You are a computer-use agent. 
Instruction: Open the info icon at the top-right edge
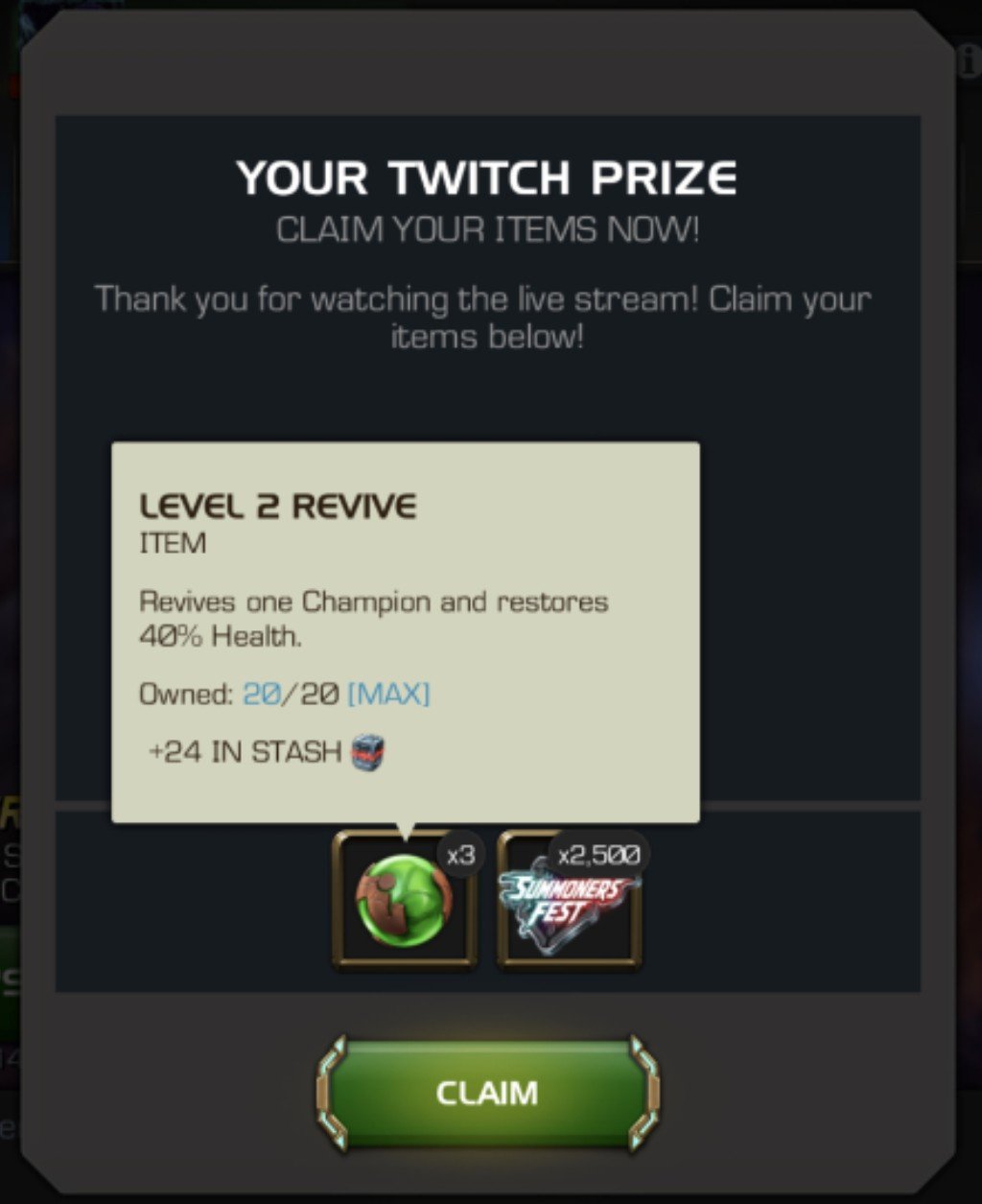click(x=969, y=61)
